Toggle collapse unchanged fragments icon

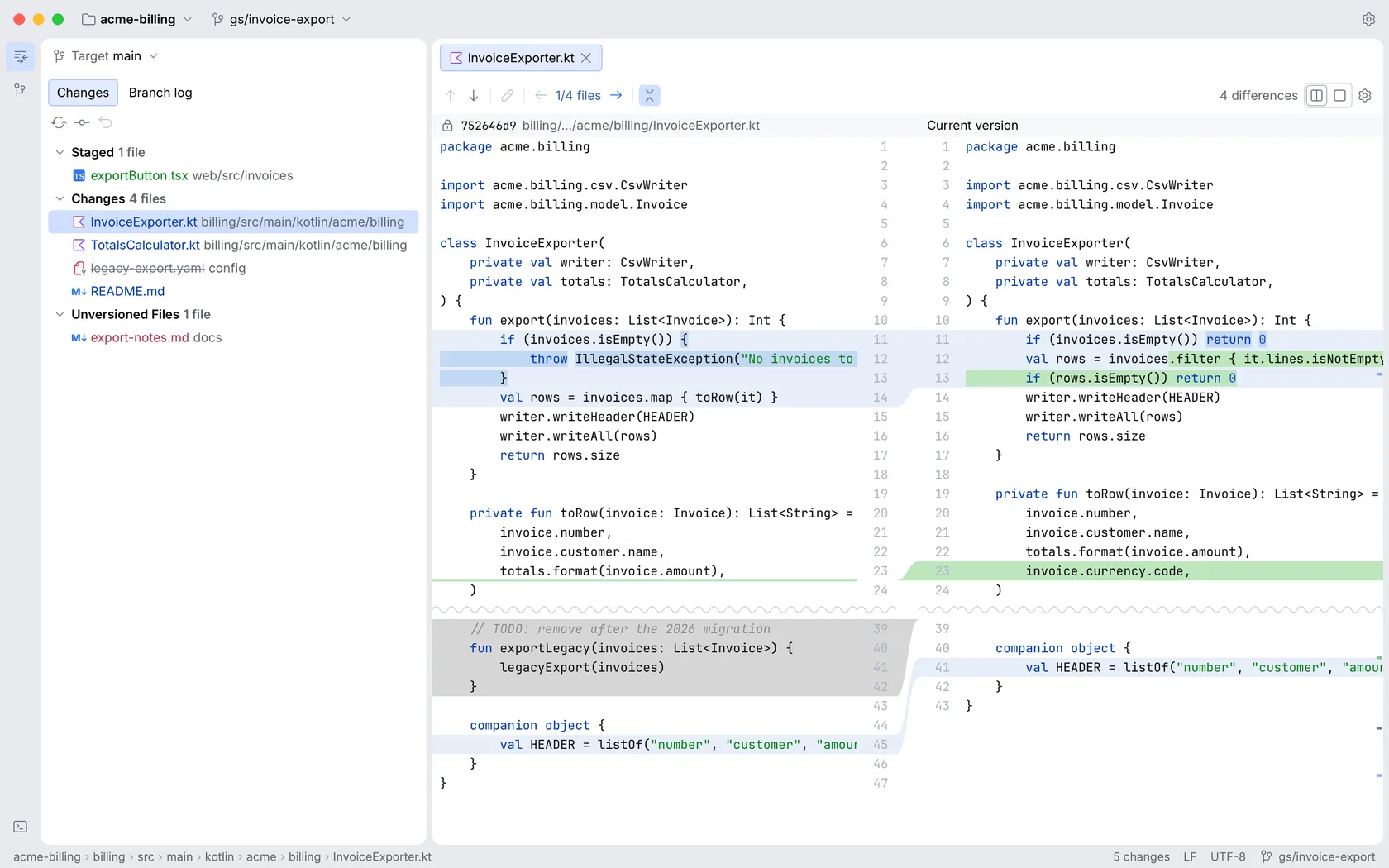(x=650, y=96)
